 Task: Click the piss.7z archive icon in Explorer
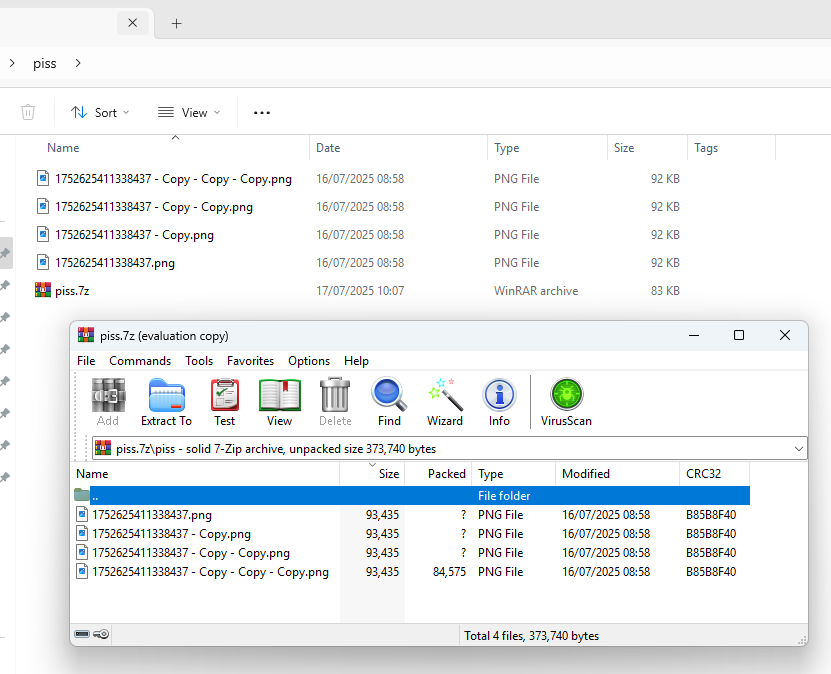coord(43,290)
